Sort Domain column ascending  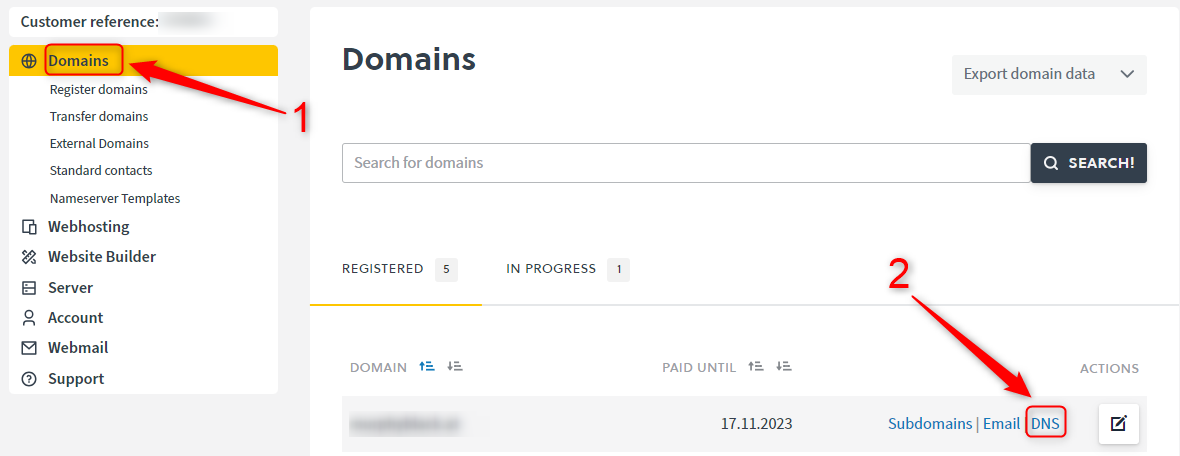427,367
